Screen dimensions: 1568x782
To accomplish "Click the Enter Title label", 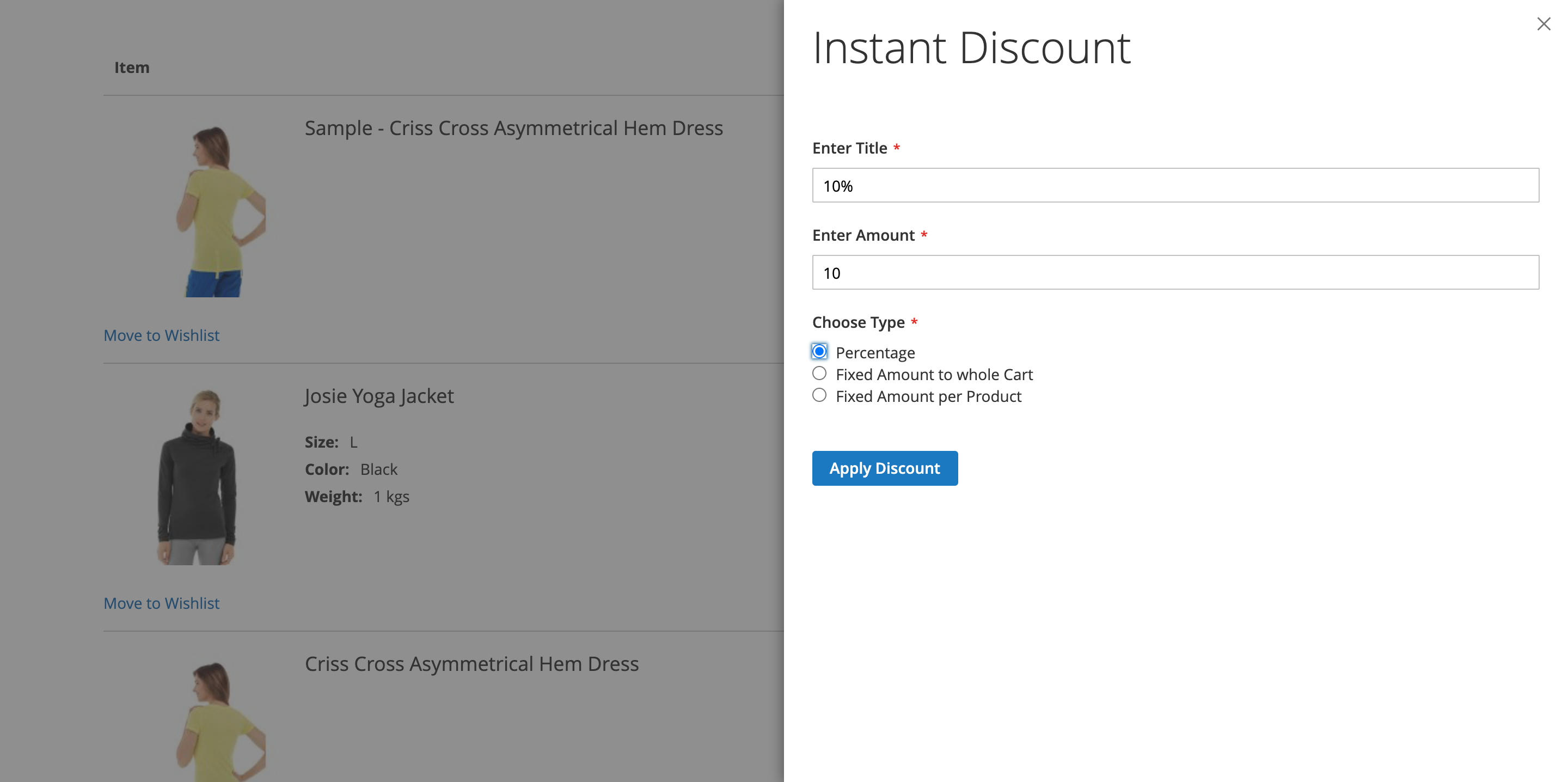I will (x=850, y=148).
